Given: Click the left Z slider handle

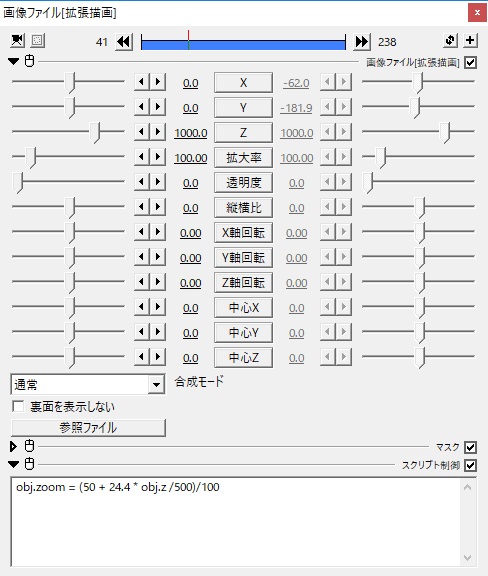Looking at the screenshot, I should pos(95,133).
